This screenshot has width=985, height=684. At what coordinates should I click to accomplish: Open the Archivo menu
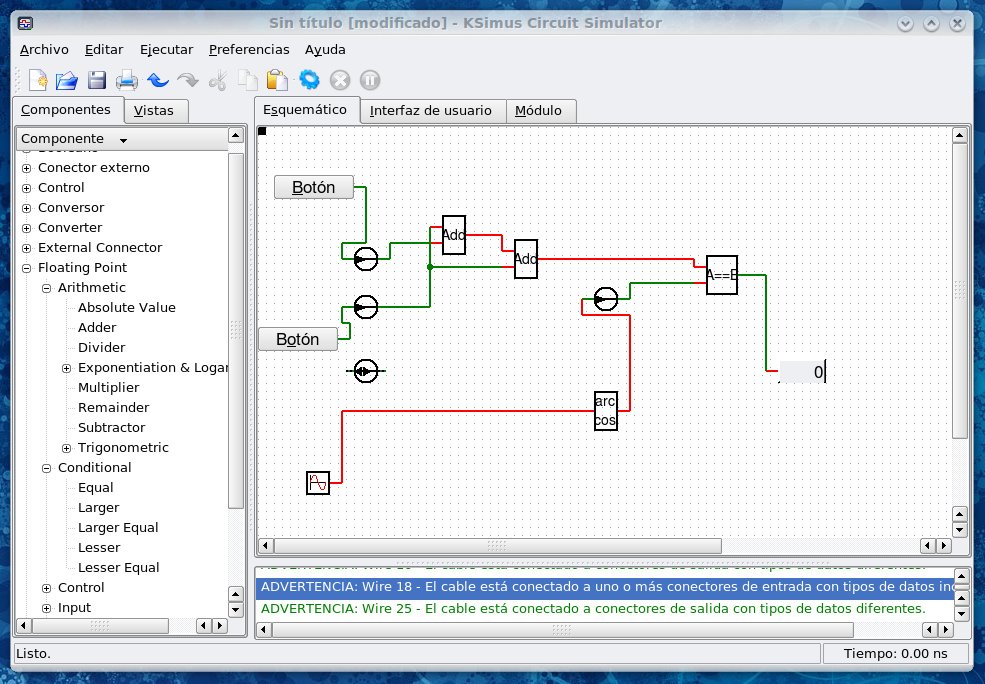pos(44,50)
